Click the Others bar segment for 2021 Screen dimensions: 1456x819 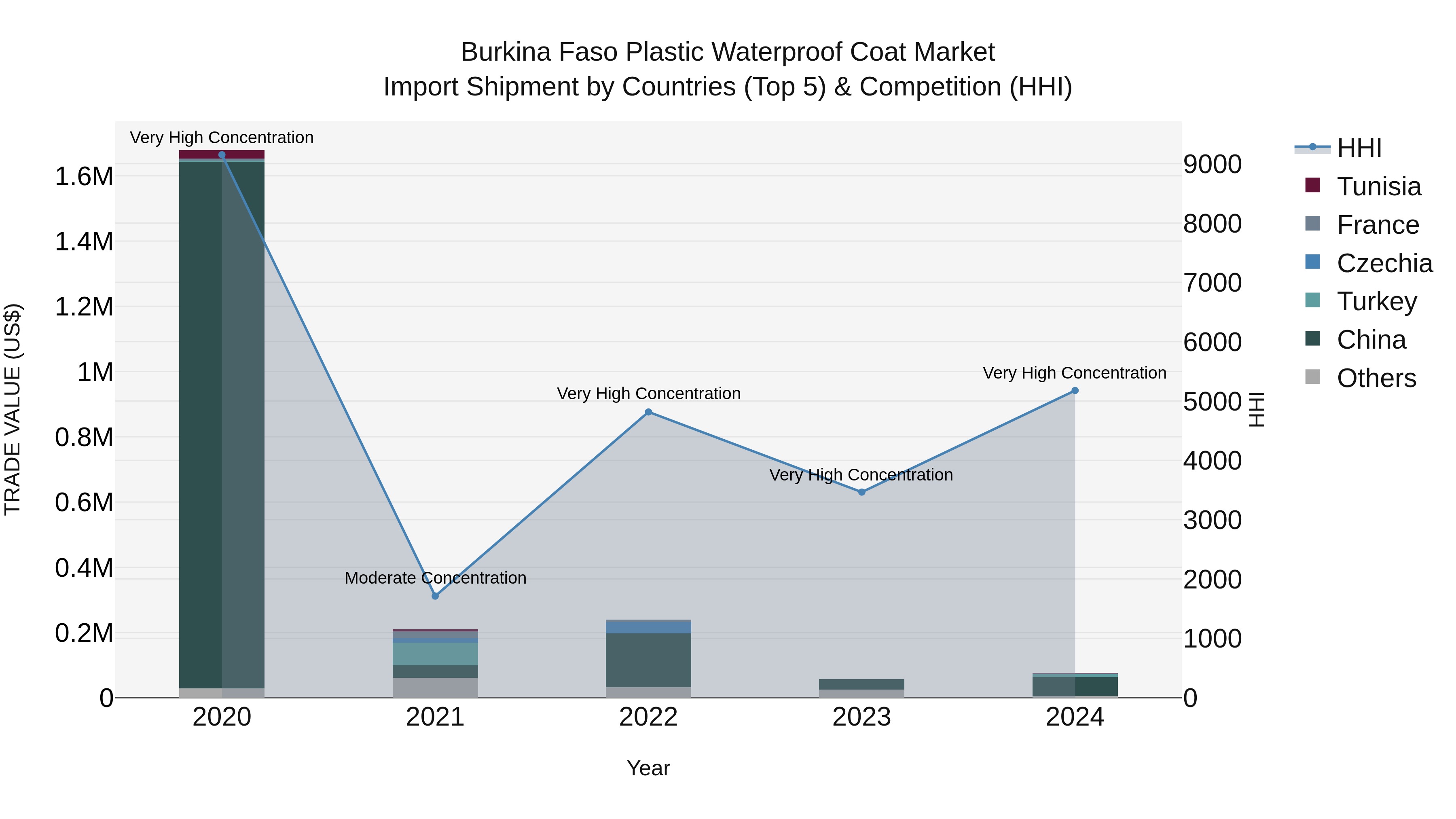pos(435,688)
